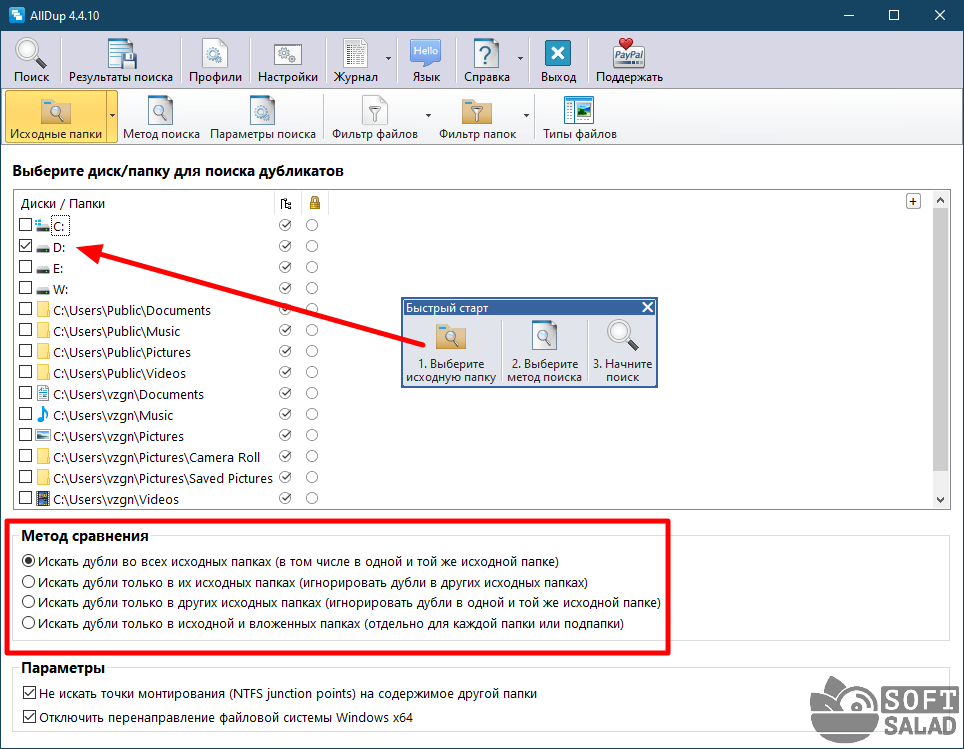The image size is (964, 749).
Task: Uncheck the D: drive checkbox
Action: click(26, 247)
